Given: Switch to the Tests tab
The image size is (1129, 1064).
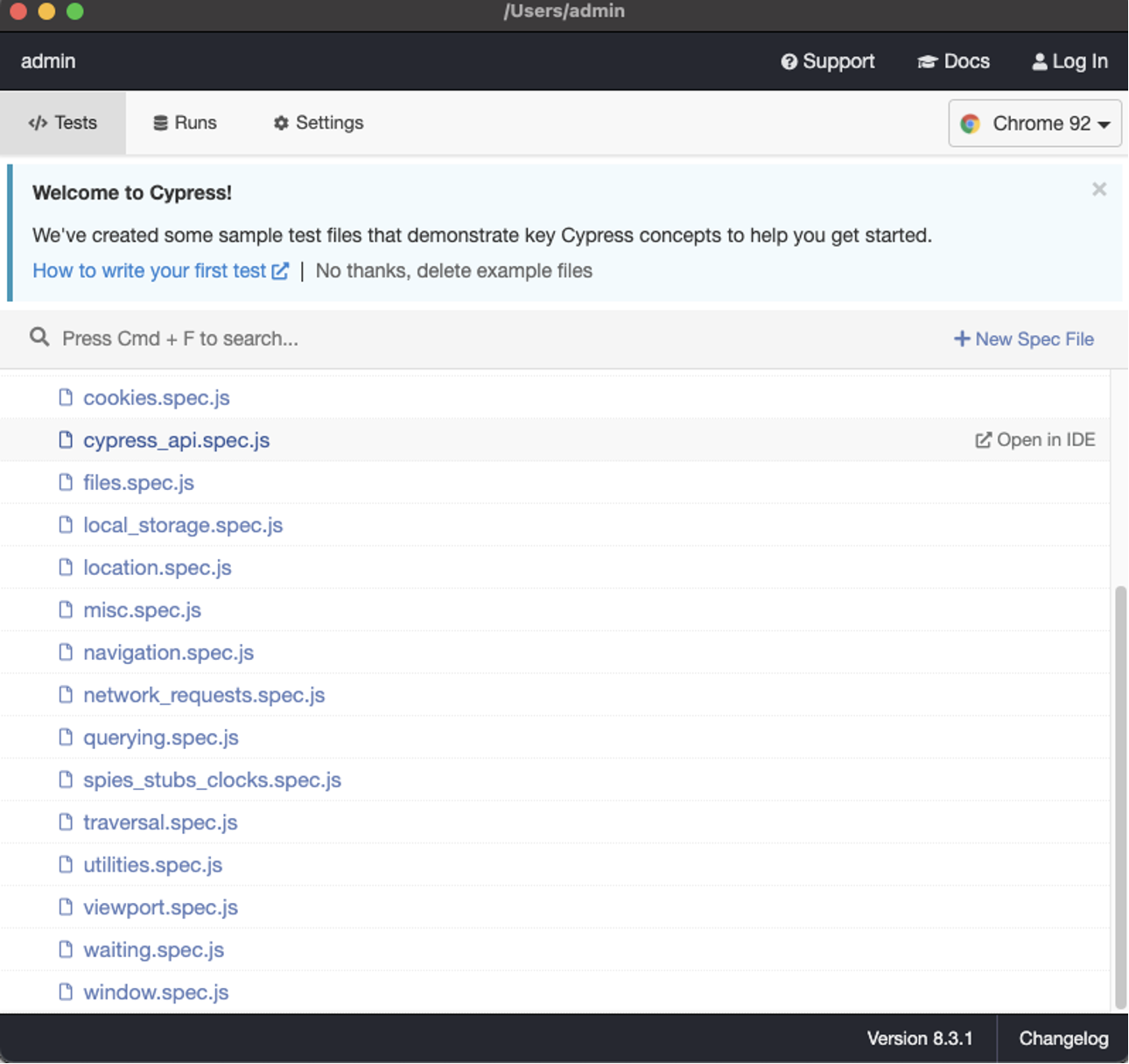Looking at the screenshot, I should click(63, 122).
